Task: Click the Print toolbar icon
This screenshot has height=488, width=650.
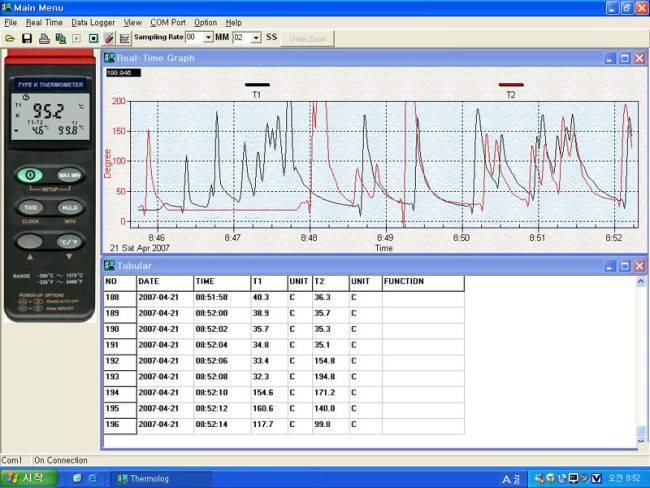Action: [44, 38]
